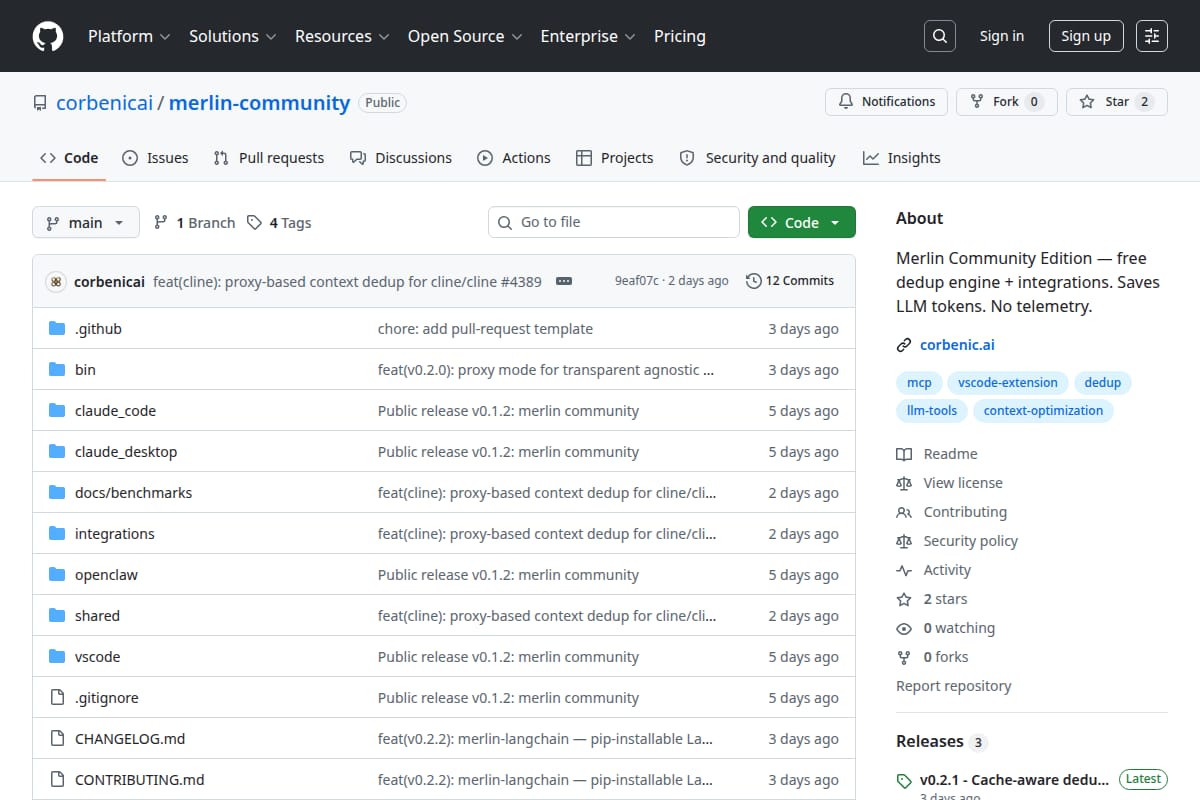Open the Resources dropdown menu
The image size is (1200, 800).
coord(341,36)
